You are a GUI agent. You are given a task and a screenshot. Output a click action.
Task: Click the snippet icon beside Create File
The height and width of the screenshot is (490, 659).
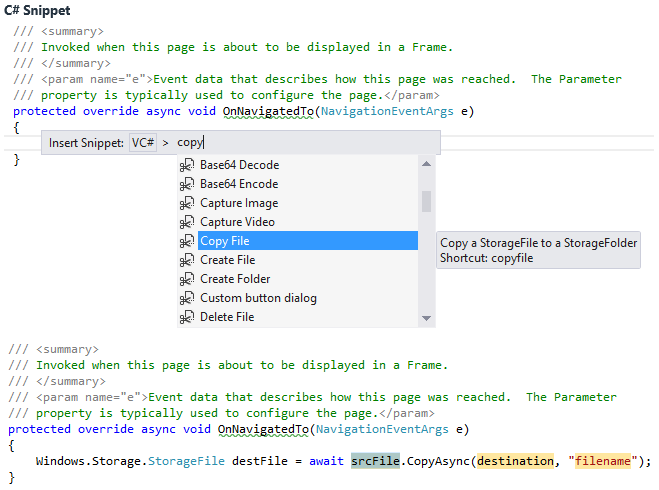pyautogui.click(x=186, y=260)
